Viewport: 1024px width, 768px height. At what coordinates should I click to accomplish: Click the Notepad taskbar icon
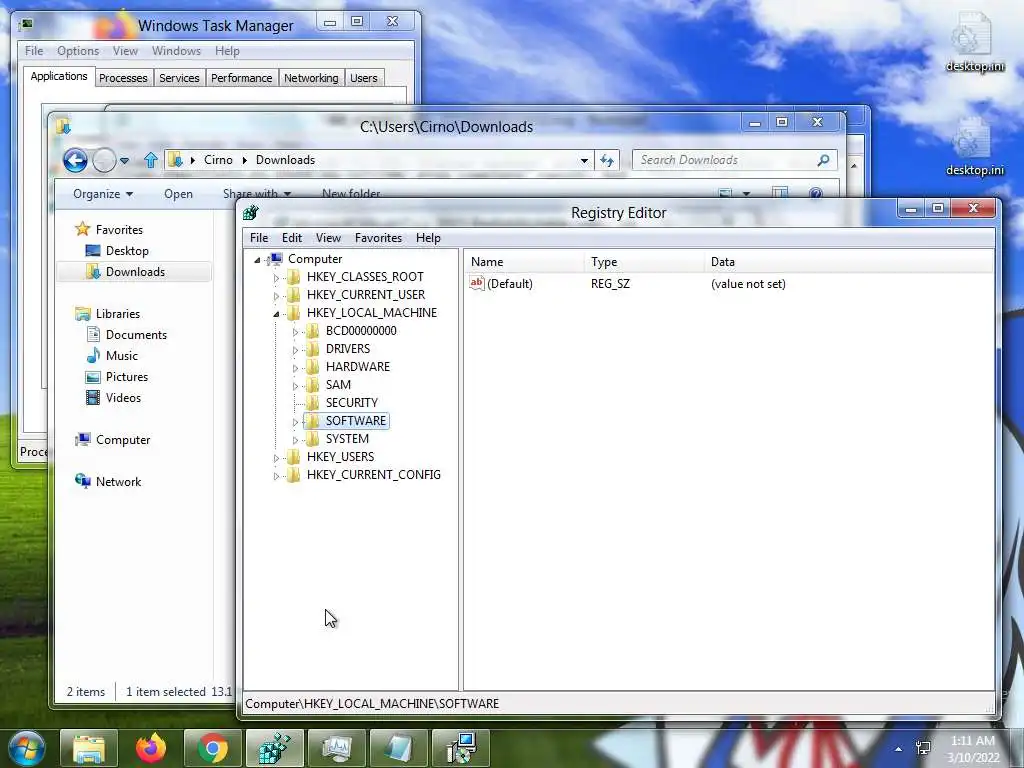[399, 748]
